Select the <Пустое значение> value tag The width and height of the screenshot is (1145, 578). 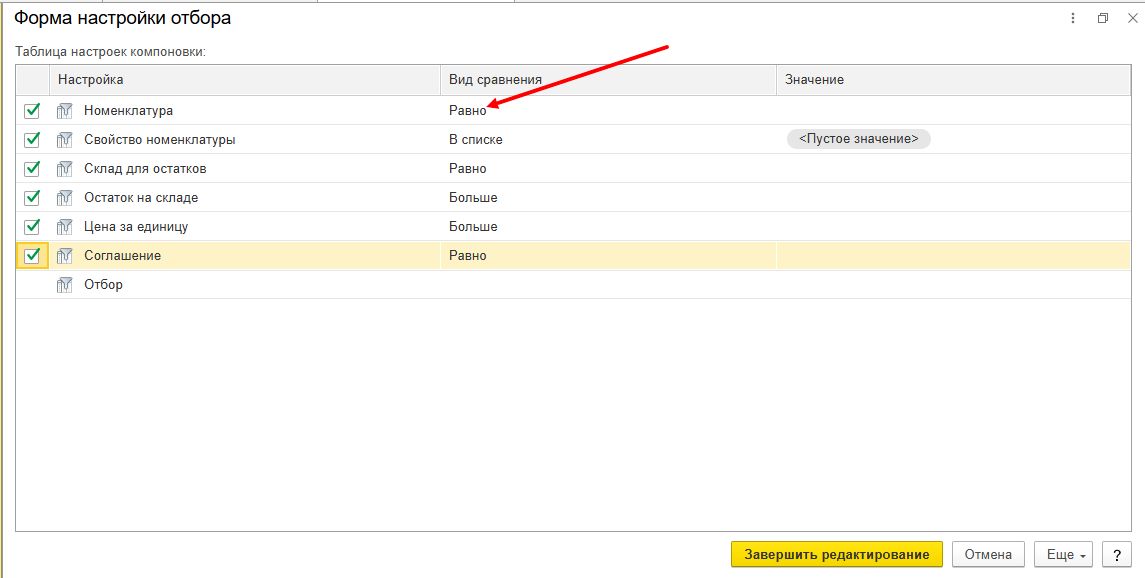click(858, 140)
